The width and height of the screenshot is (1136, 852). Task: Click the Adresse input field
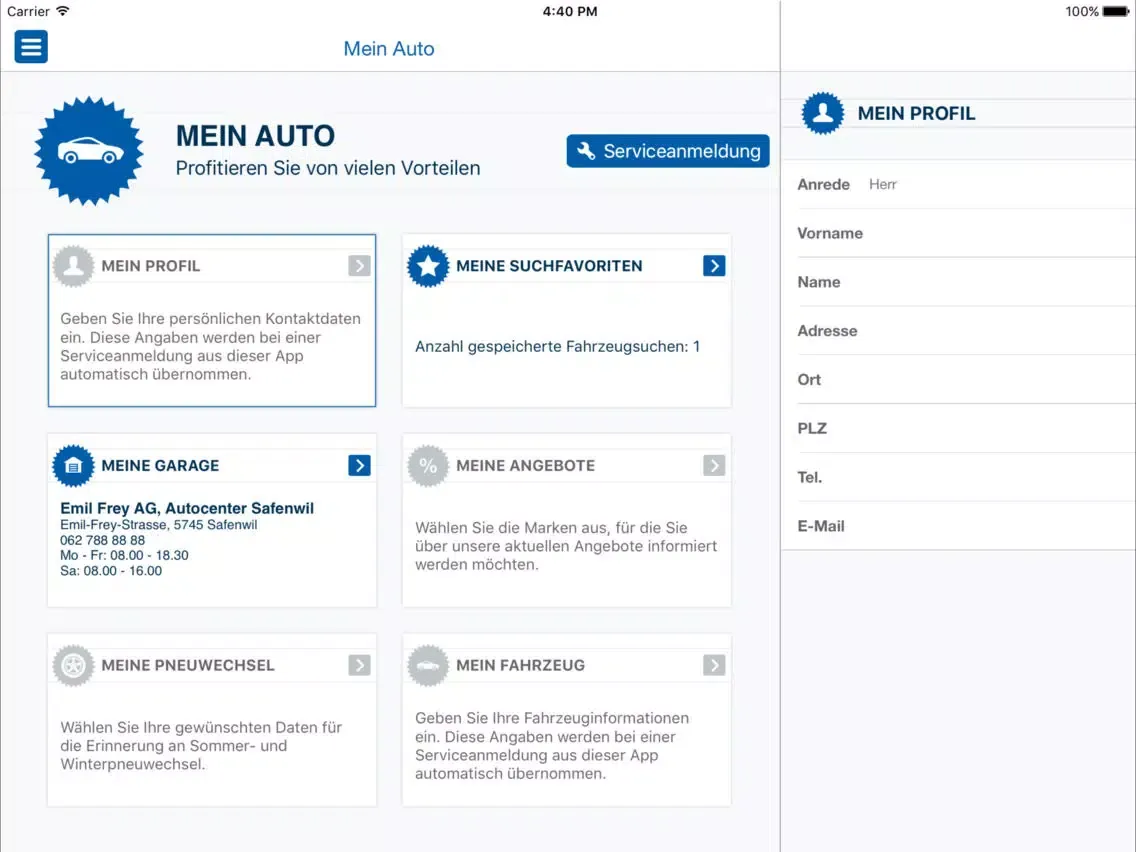[958, 331]
